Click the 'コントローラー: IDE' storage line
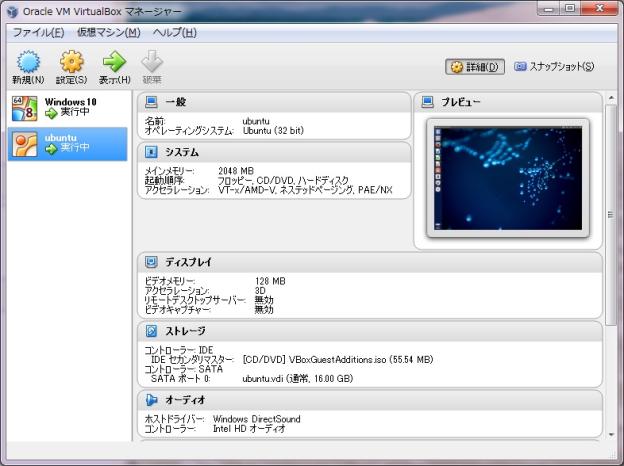Image resolution: width=624 pixels, height=466 pixels. click(x=179, y=350)
